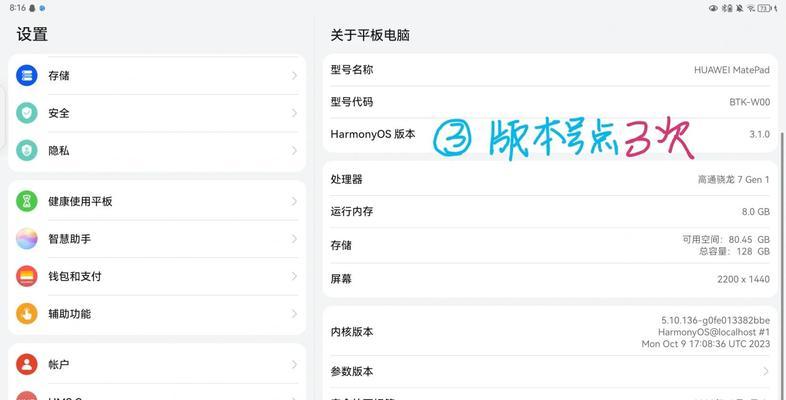Tap the 型号代码 row

(x=550, y=102)
